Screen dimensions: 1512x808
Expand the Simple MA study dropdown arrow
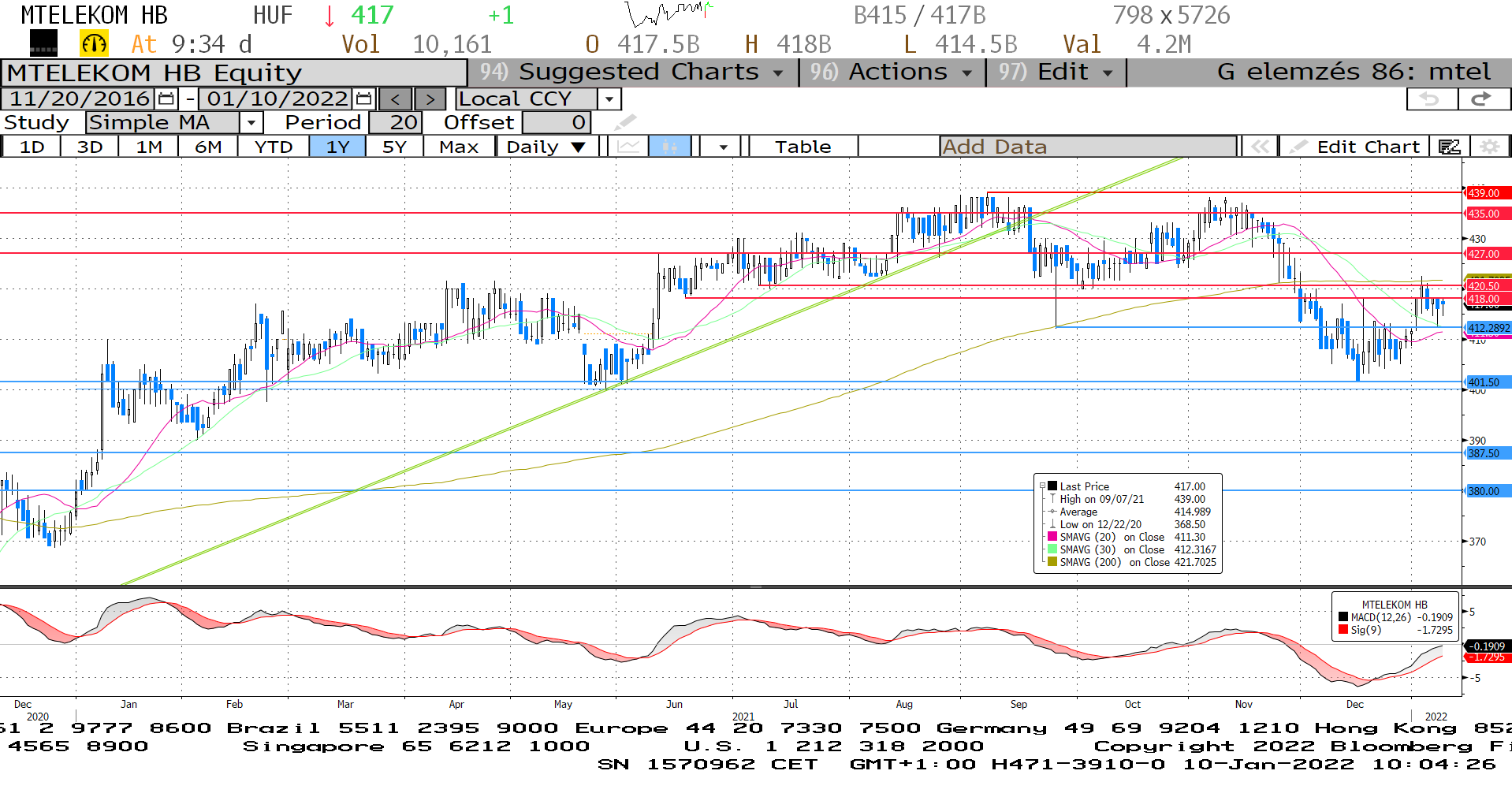(x=251, y=123)
